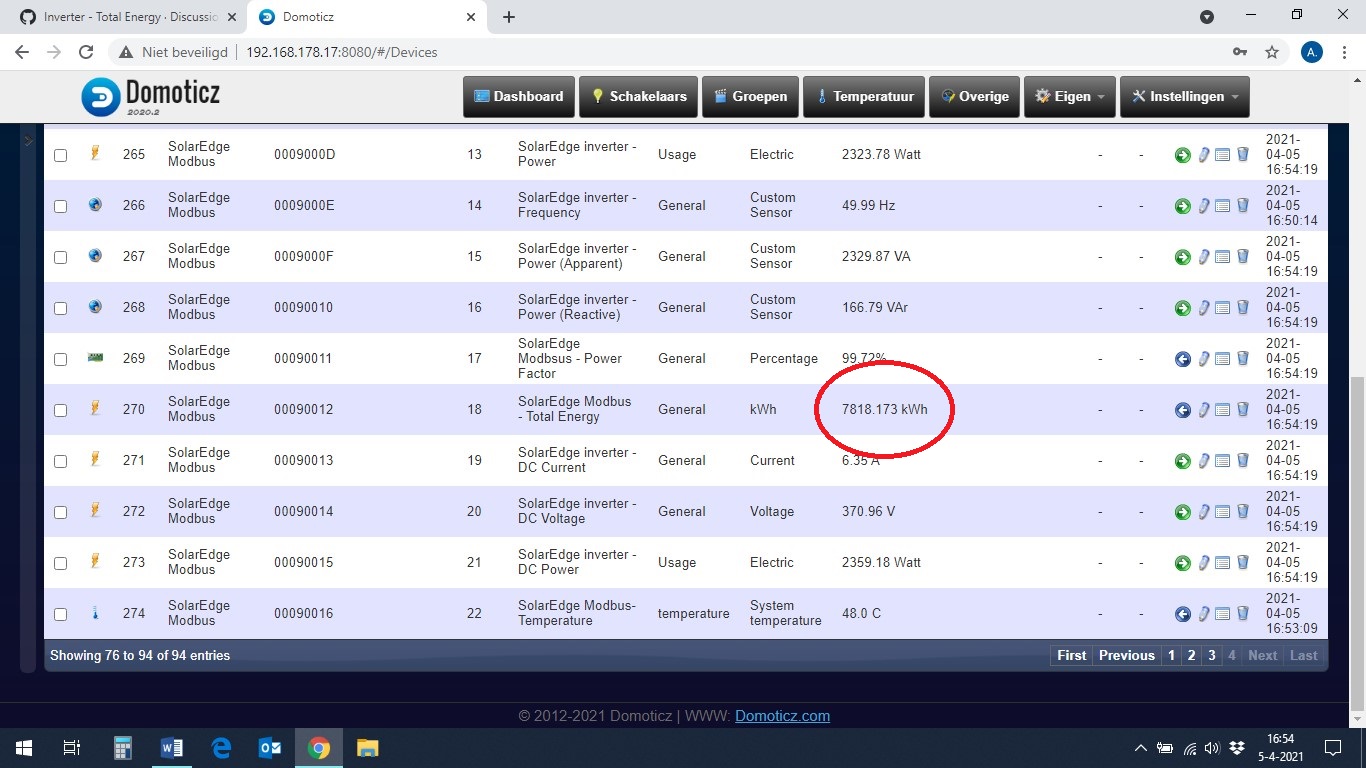The width and height of the screenshot is (1366, 768).
Task: Check the box for device 269
Action: pos(61,359)
